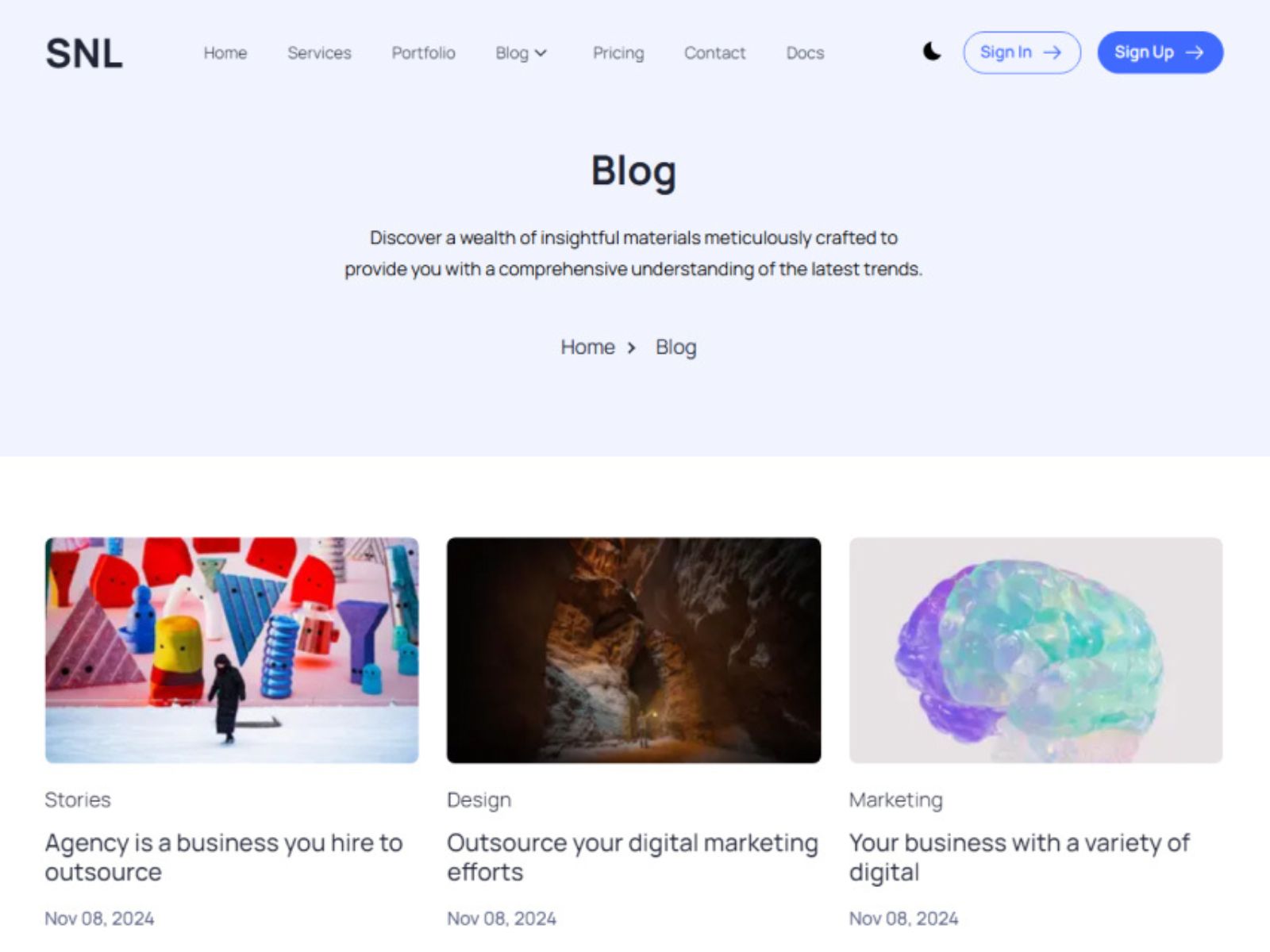This screenshot has width=1270, height=952.
Task: Click the Blog breadcrumb item
Action: click(x=675, y=347)
